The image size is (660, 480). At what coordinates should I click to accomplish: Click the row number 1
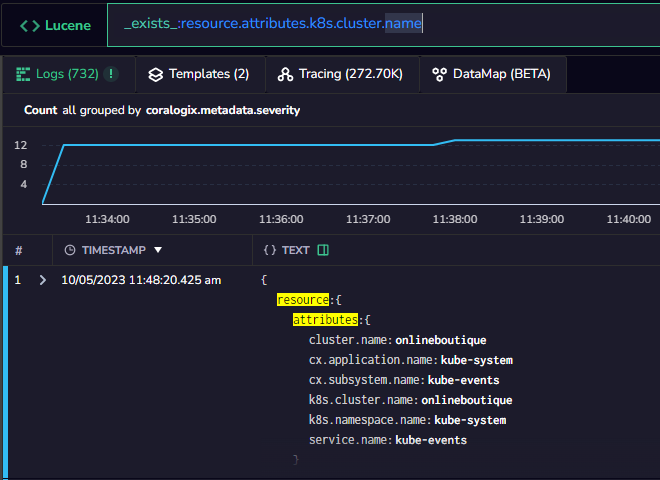(17, 280)
